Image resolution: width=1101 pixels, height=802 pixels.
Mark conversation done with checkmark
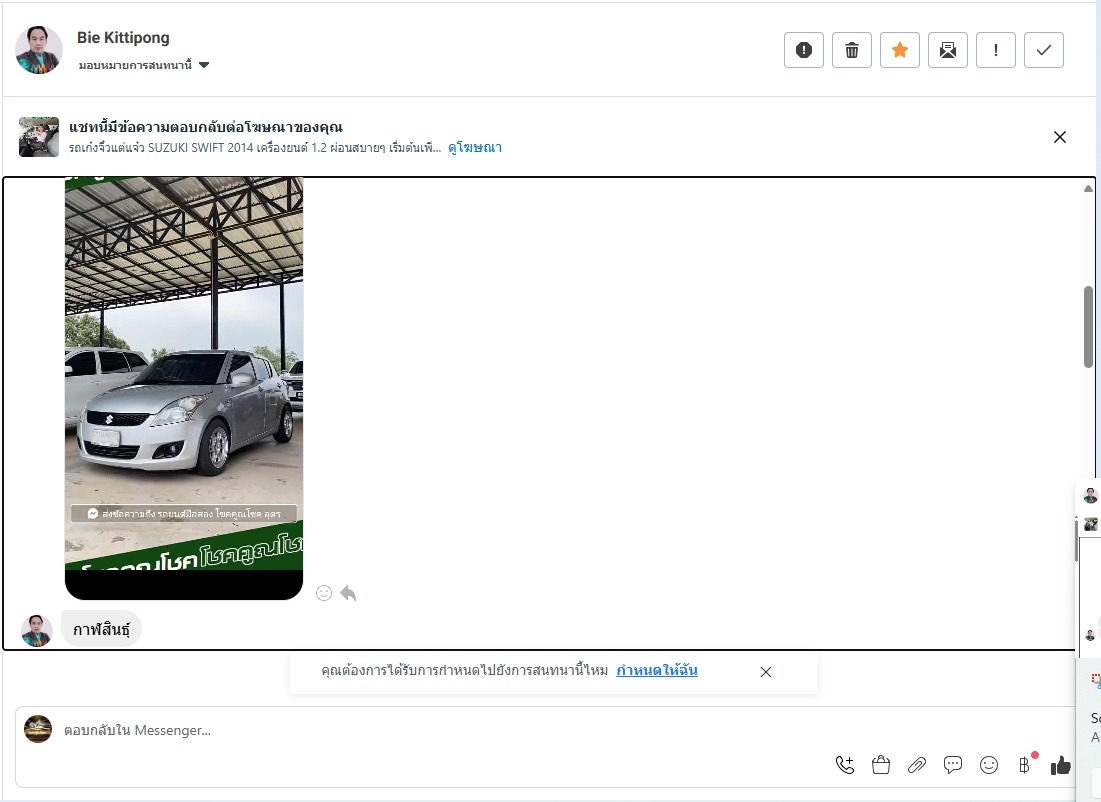tap(1044, 50)
